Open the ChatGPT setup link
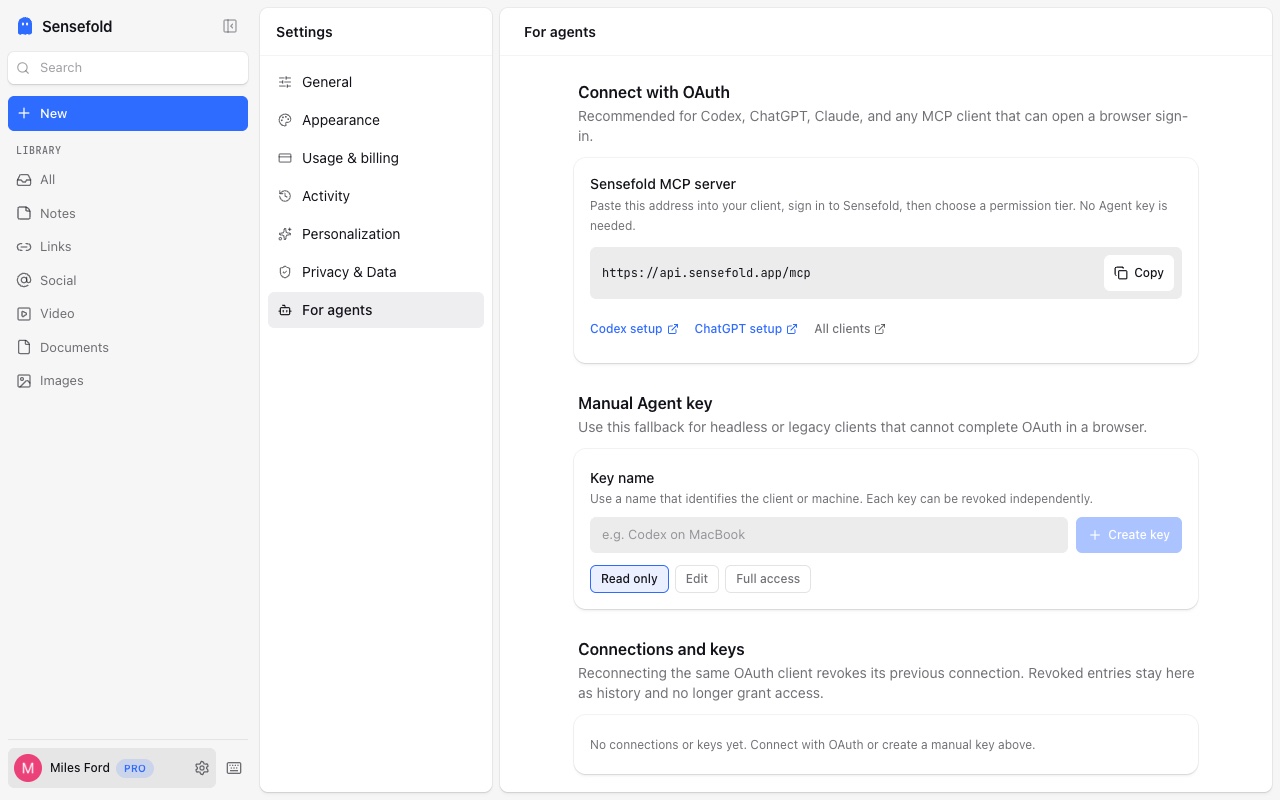Image resolution: width=1280 pixels, height=800 pixels. tap(746, 329)
